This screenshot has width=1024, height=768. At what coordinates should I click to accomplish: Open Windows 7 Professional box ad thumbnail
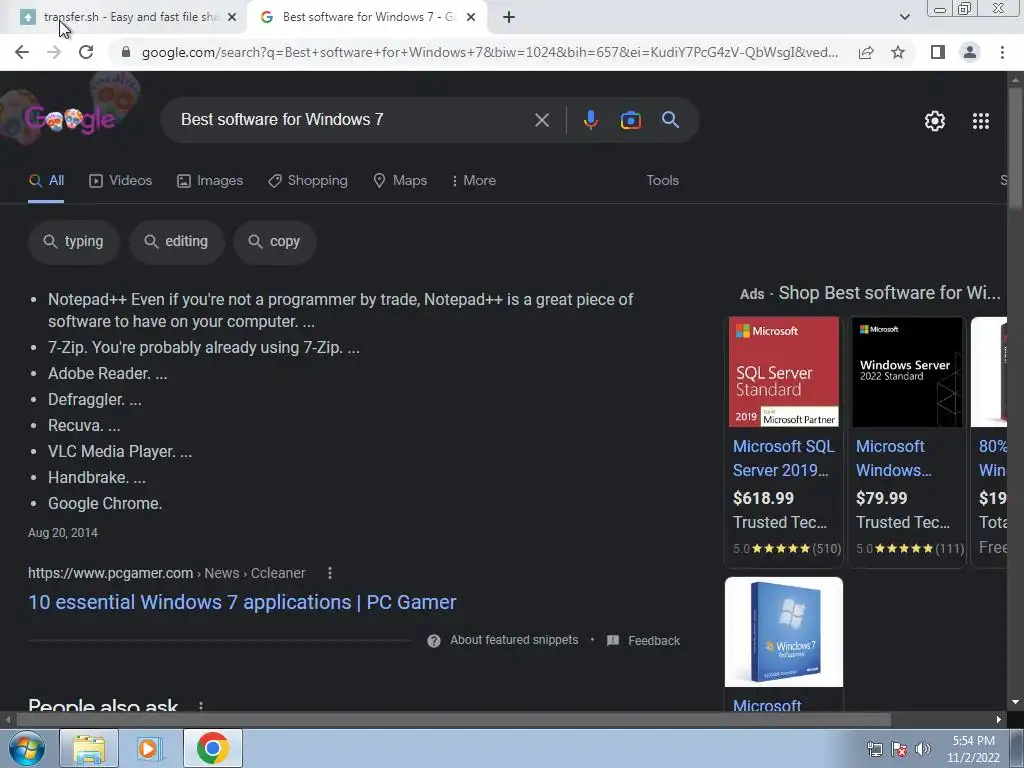[x=784, y=632]
